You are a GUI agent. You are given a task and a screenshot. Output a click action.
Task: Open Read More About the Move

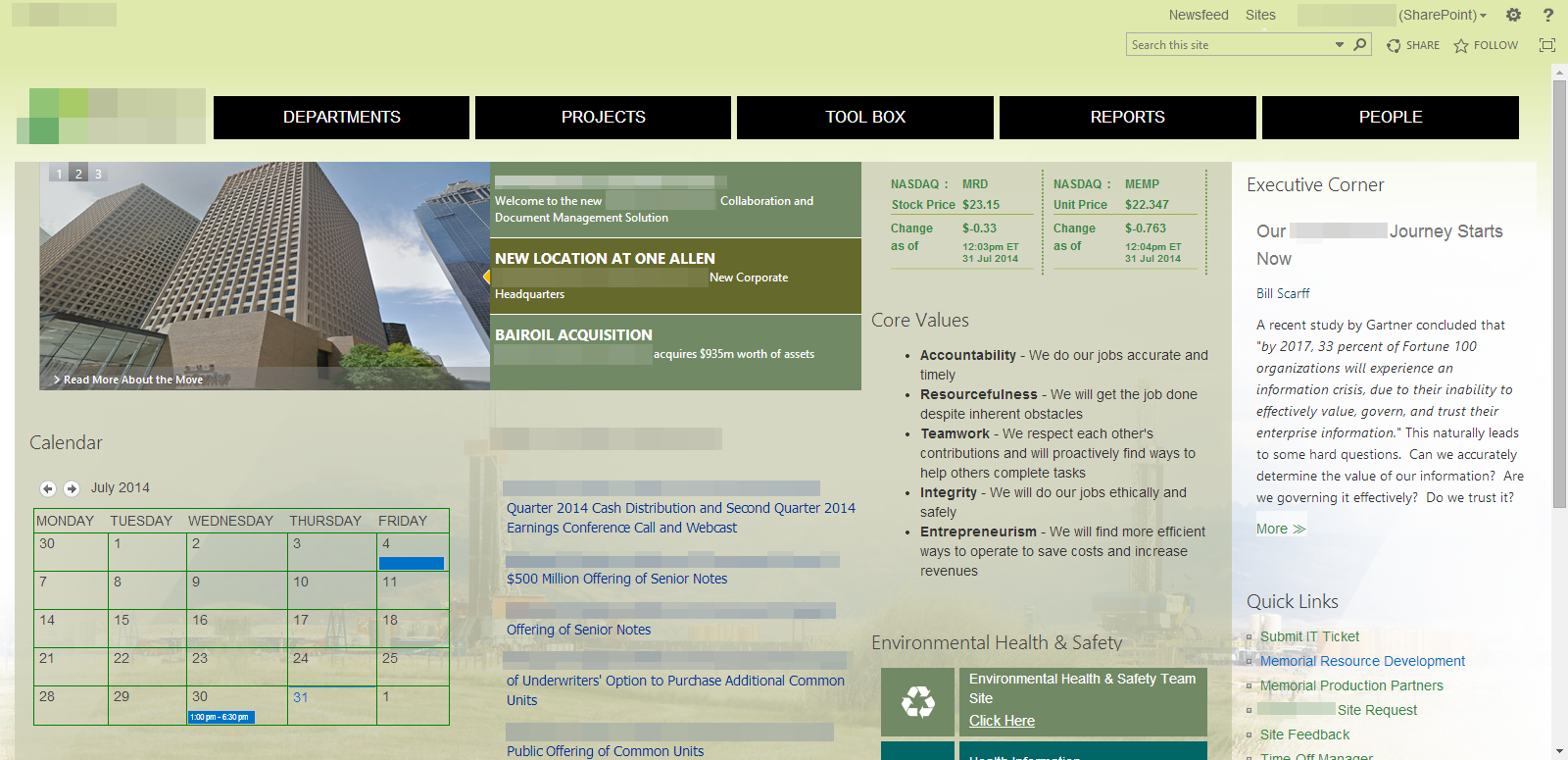coord(128,380)
